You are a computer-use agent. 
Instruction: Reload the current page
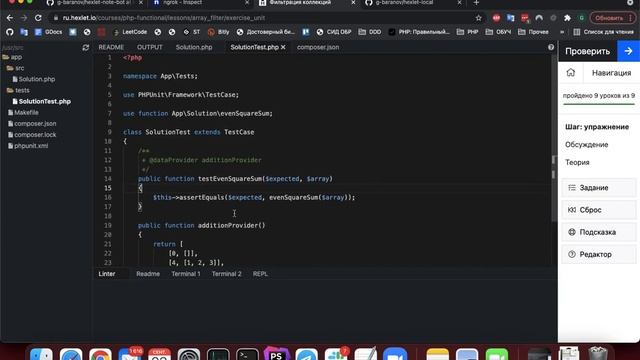click(x=38, y=18)
